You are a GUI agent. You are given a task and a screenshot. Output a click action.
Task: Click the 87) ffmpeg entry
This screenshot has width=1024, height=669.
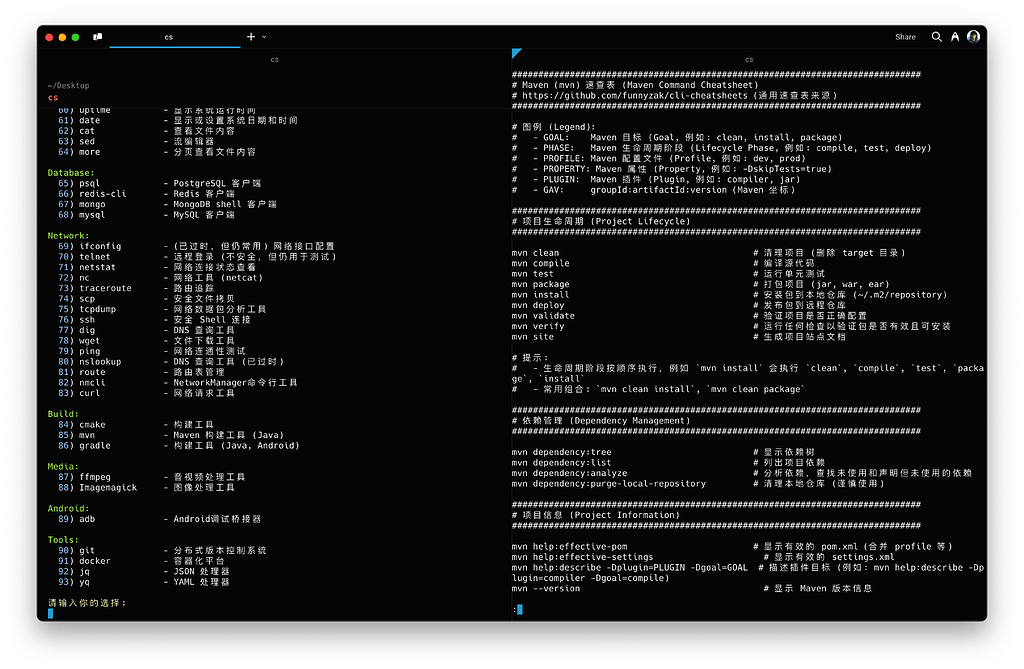[x=152, y=477]
